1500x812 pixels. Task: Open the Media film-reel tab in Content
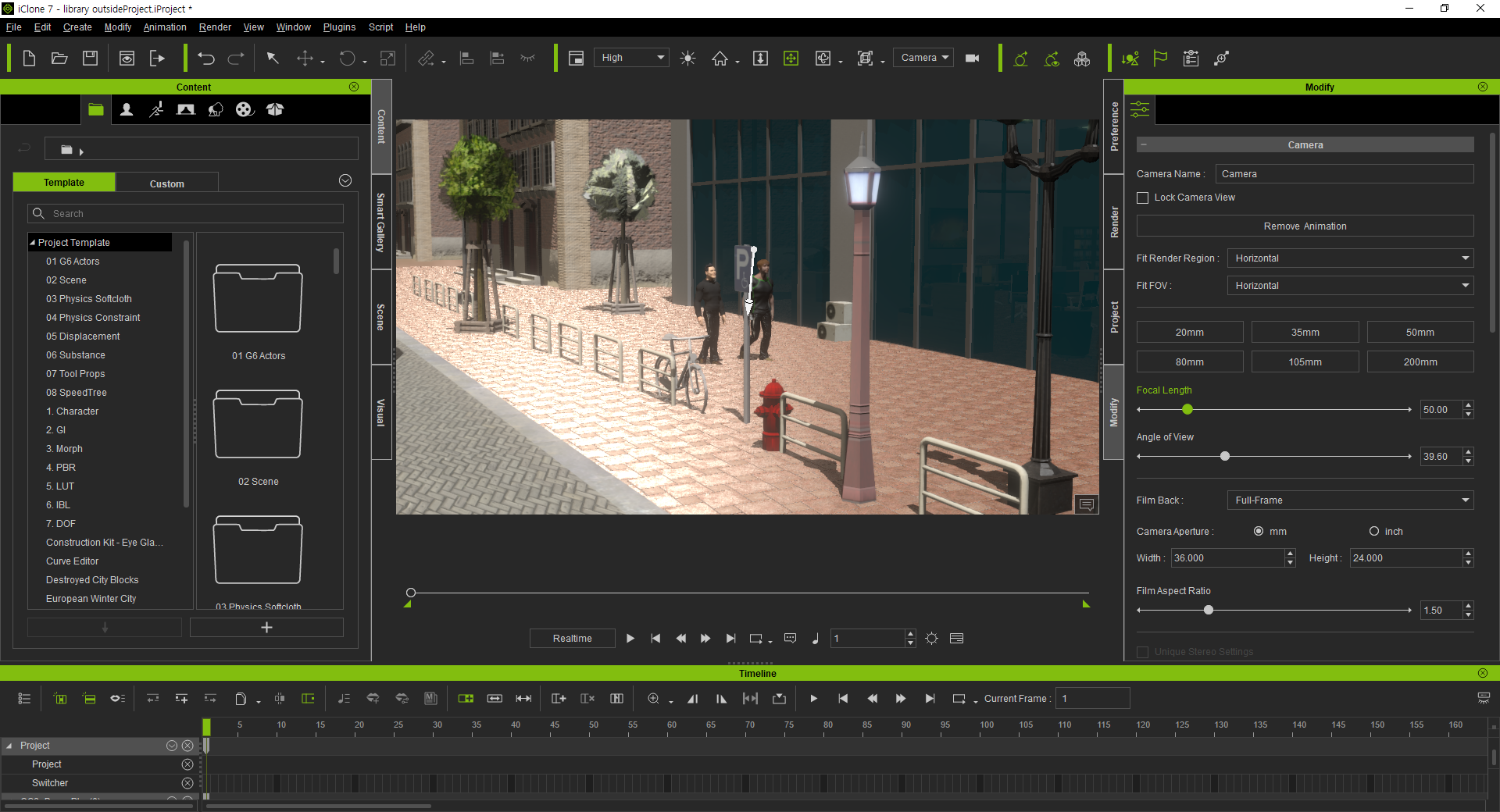pyautogui.click(x=245, y=110)
